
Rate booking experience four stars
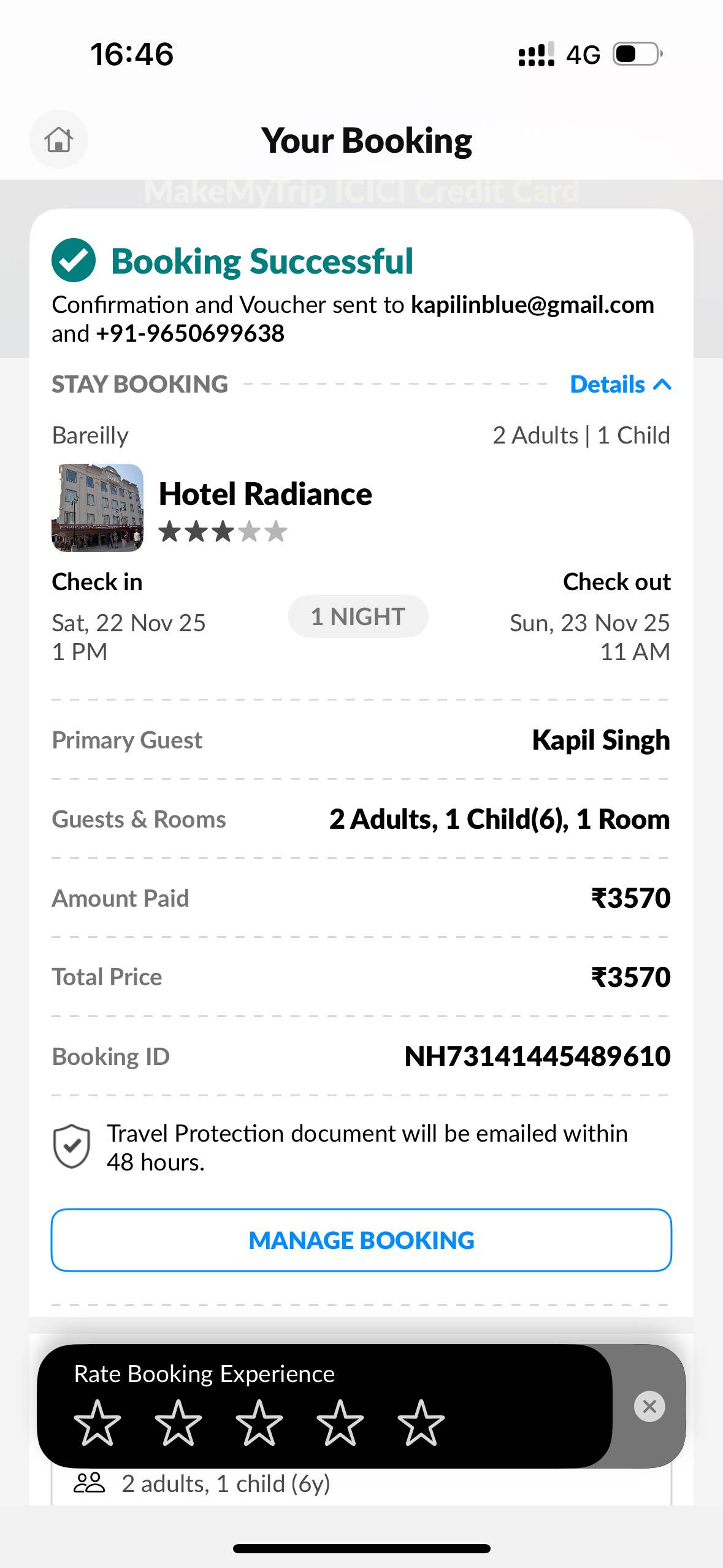click(x=340, y=1422)
